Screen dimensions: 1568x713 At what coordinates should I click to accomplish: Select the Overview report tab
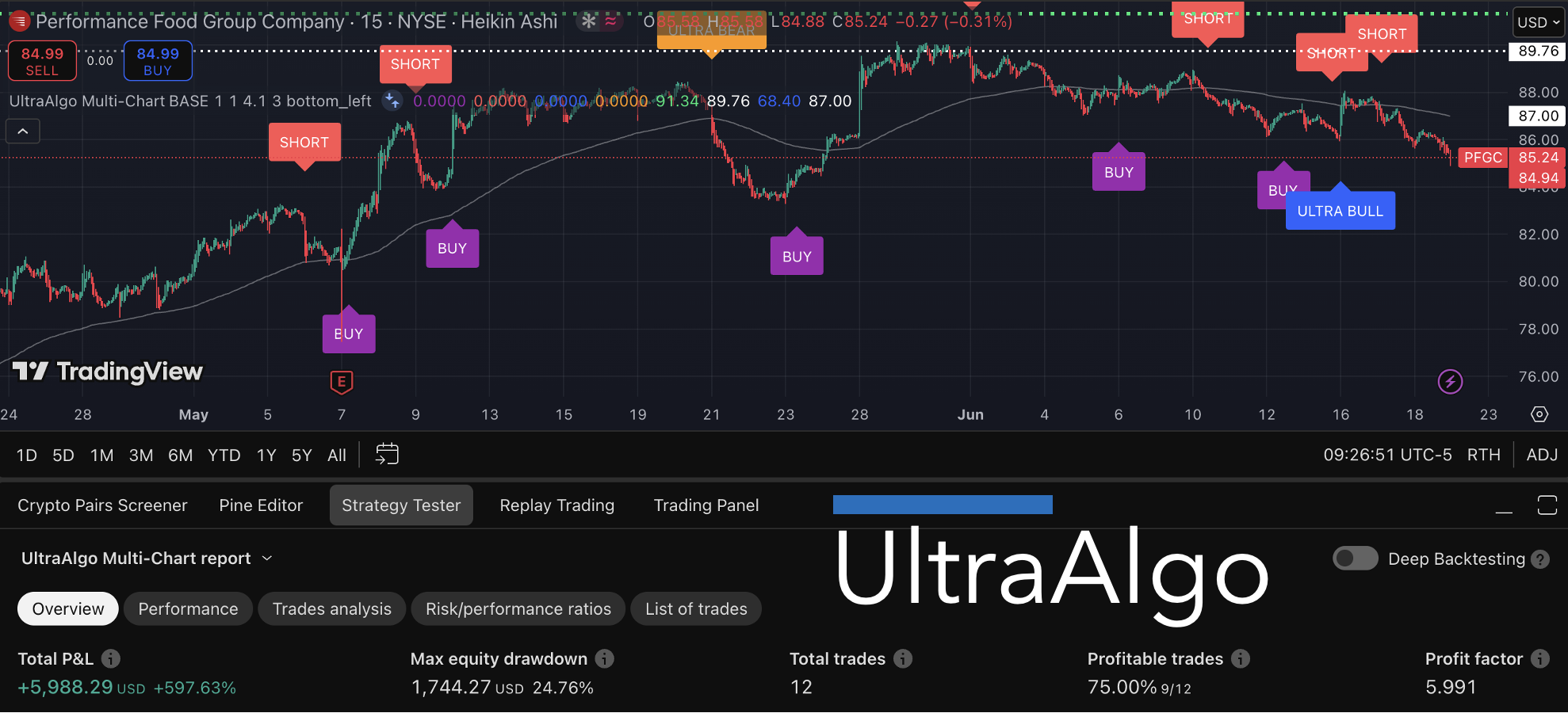[68, 608]
